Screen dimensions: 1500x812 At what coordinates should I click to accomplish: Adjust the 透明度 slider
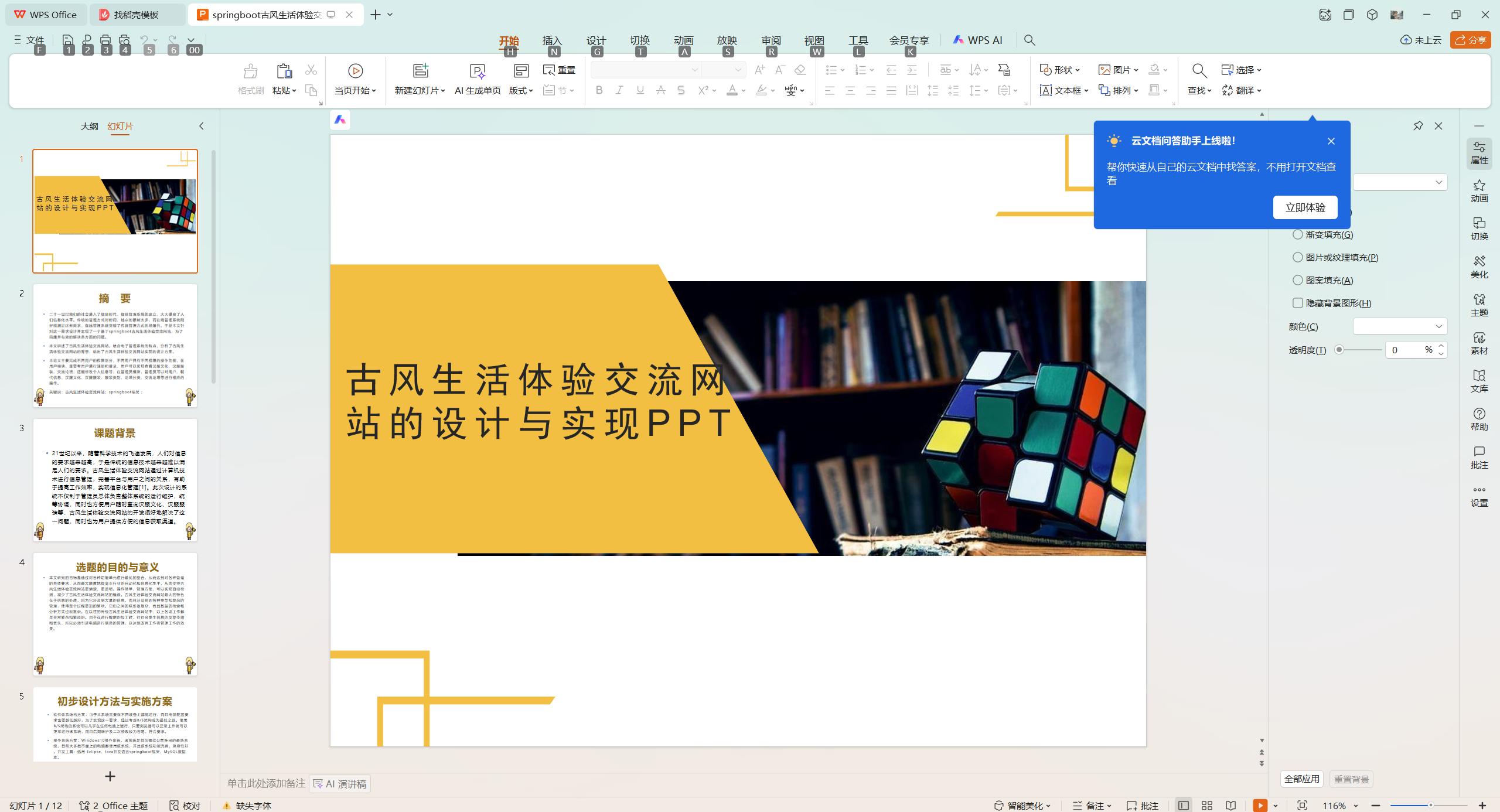1339,350
